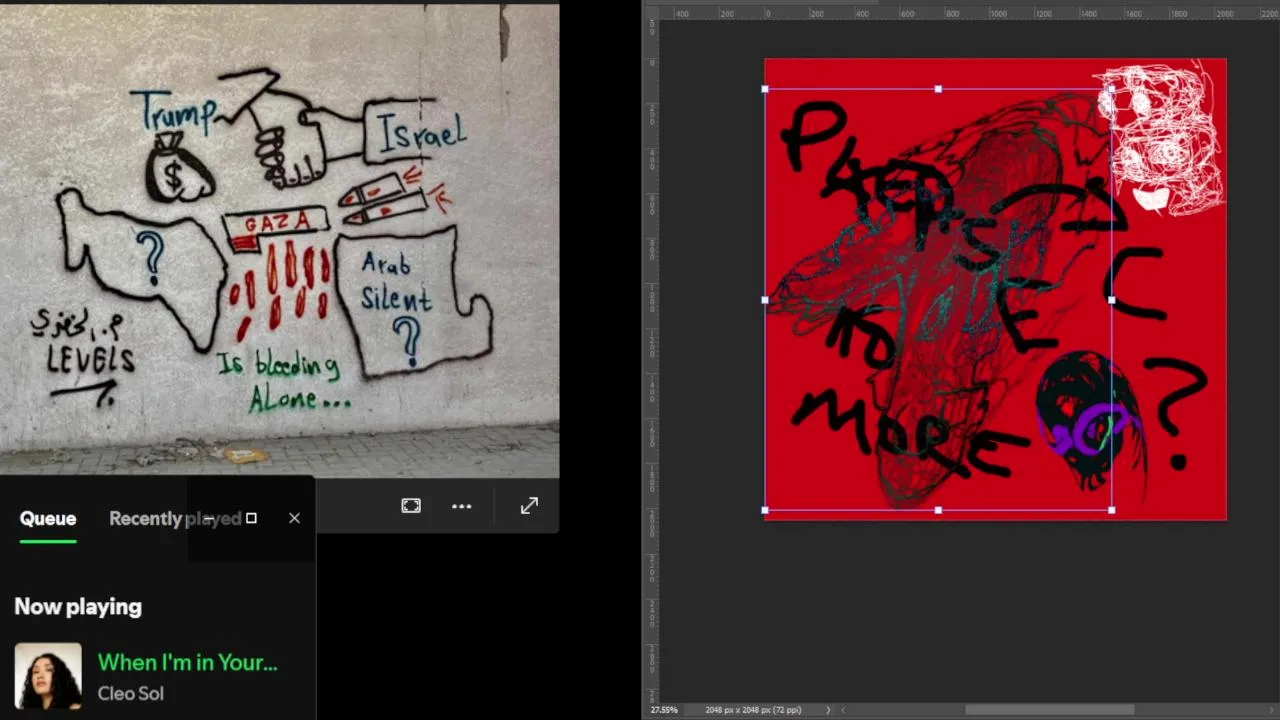Switch to the Queue tab in Spotify
1280x720 pixels.
(x=48, y=518)
